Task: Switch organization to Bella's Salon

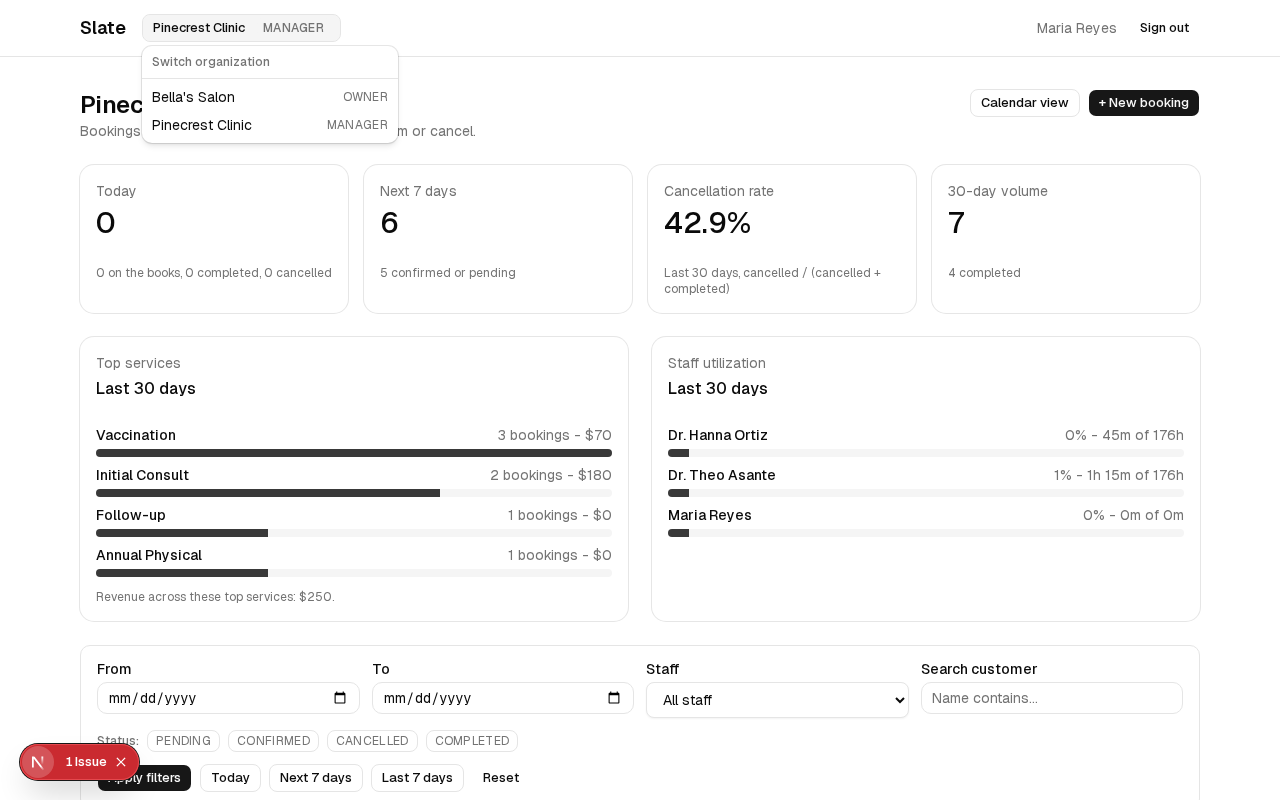Action: [x=270, y=97]
